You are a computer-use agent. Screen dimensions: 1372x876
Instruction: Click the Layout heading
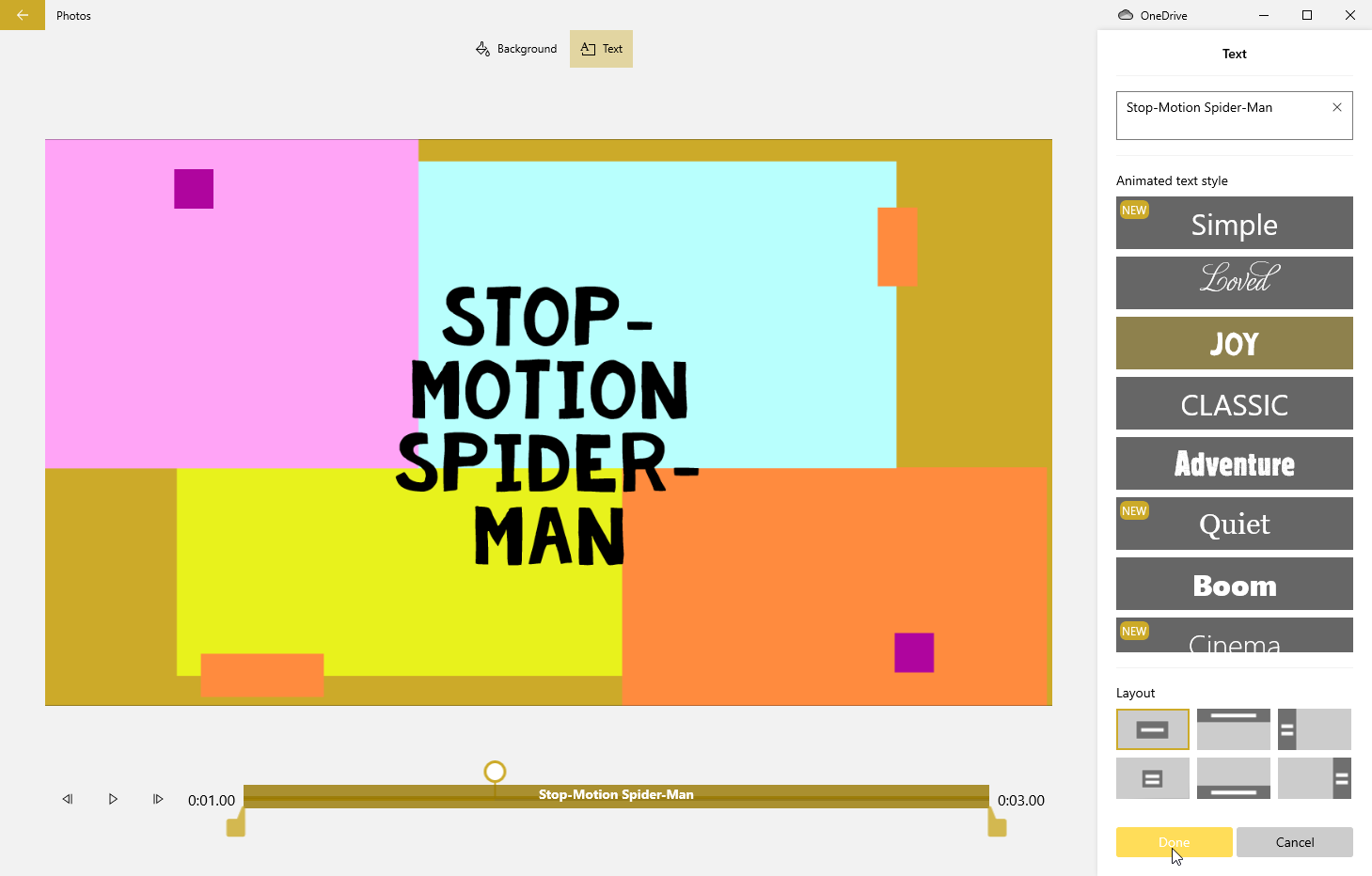tap(1135, 693)
